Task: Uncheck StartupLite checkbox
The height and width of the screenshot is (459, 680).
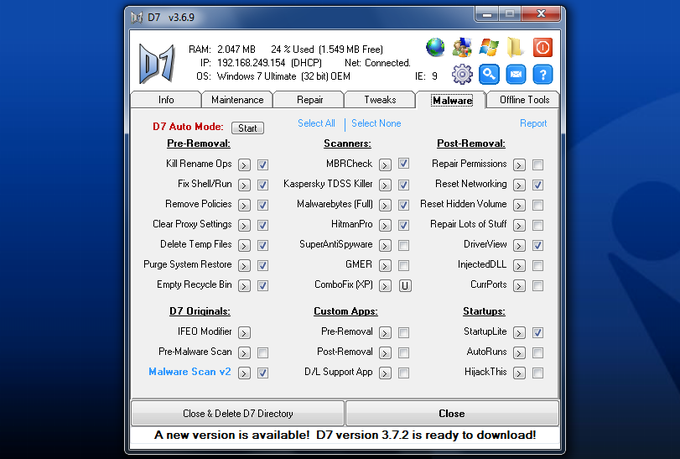Action: pos(538,333)
